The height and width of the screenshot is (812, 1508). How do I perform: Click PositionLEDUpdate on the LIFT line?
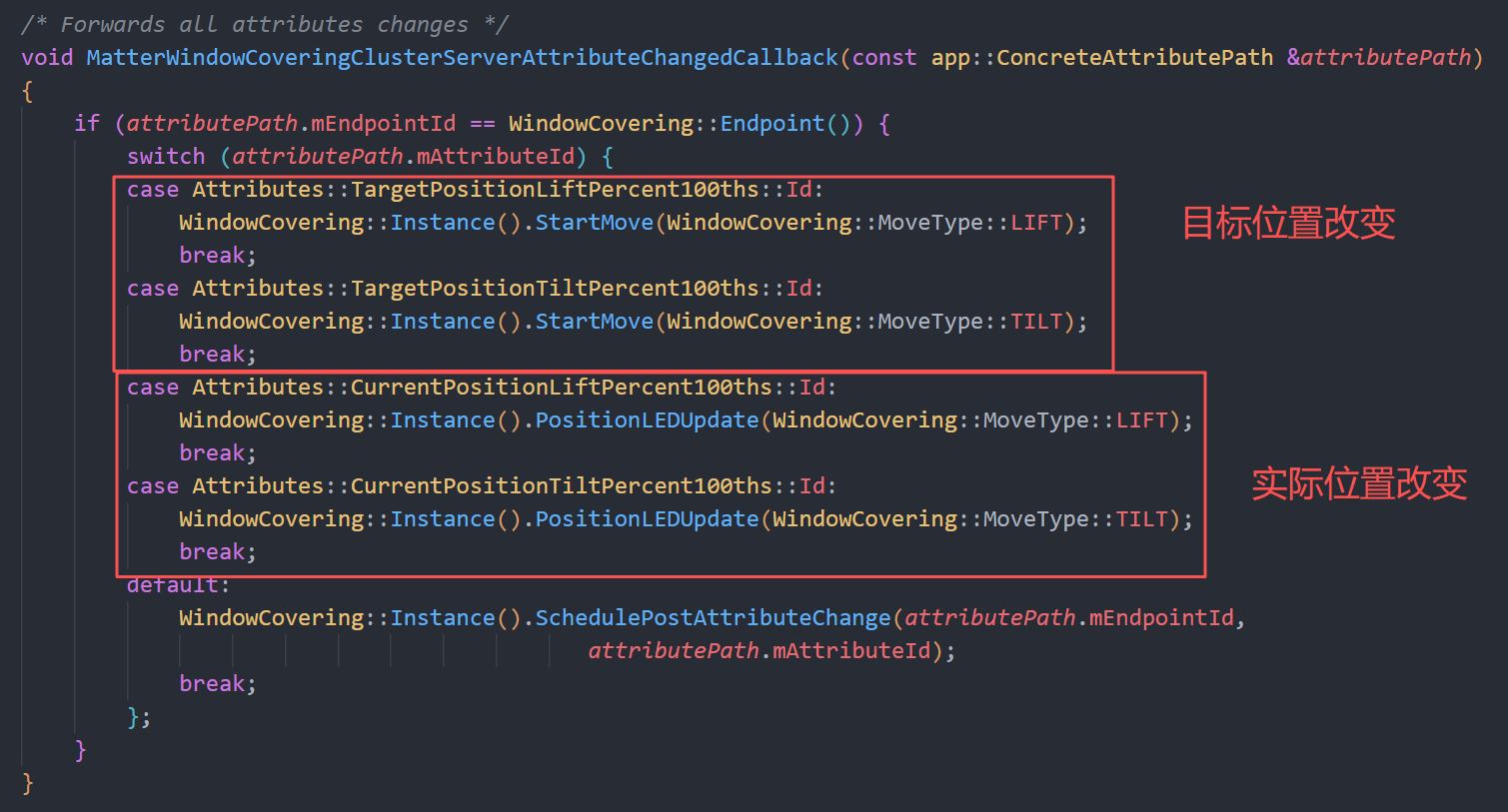coord(647,420)
